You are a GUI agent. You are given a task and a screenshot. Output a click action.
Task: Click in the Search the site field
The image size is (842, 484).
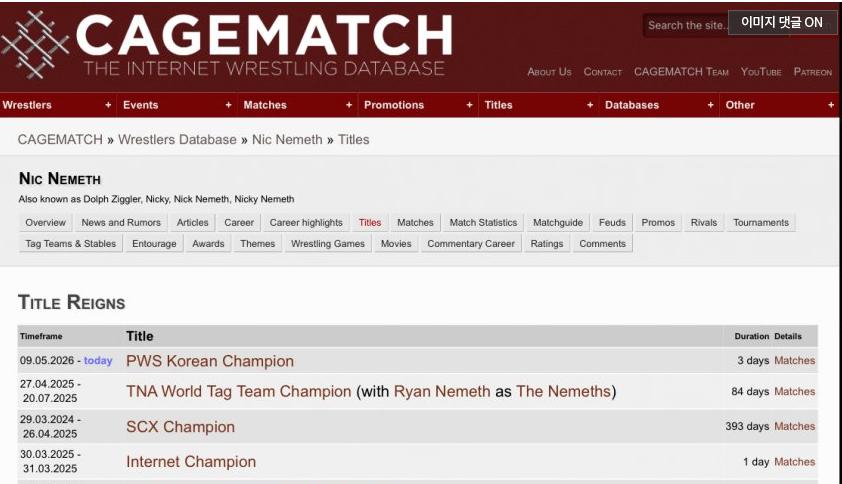(x=686, y=25)
